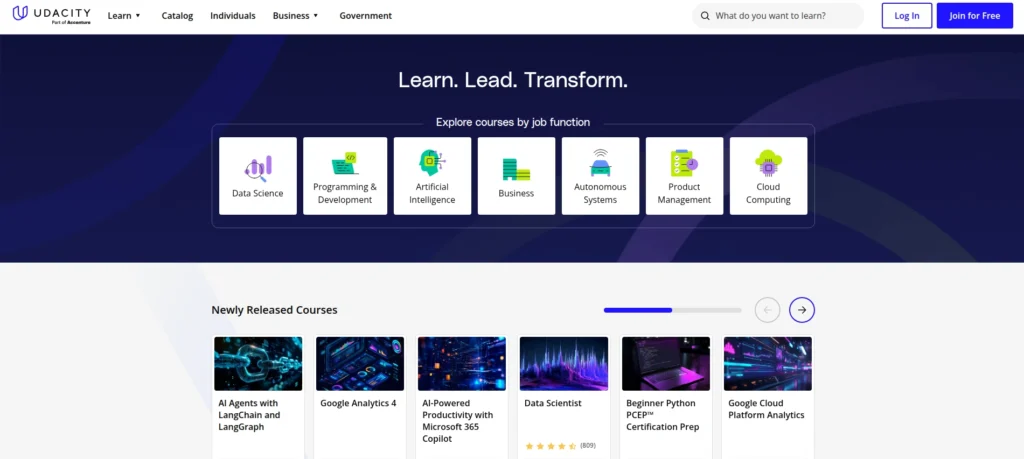The image size is (1024, 459).
Task: Open the Individuals page
Action: coord(233,16)
